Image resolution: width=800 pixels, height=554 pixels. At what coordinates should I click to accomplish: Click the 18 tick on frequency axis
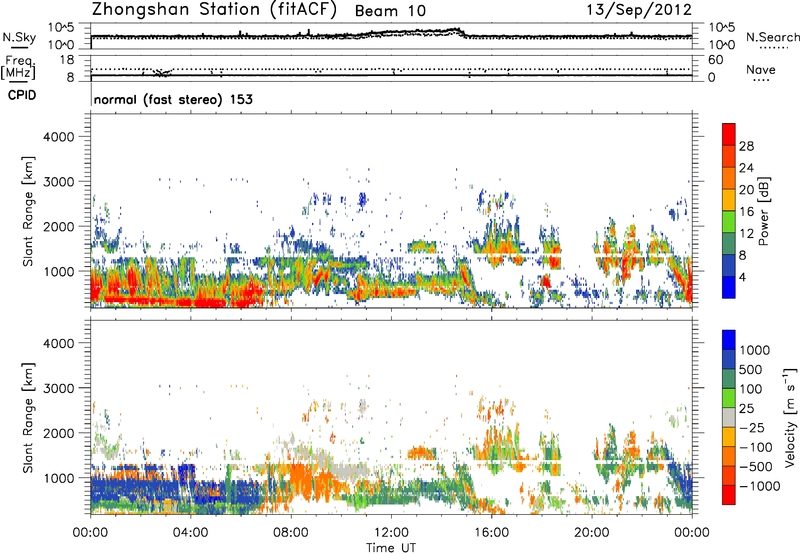tap(67, 60)
